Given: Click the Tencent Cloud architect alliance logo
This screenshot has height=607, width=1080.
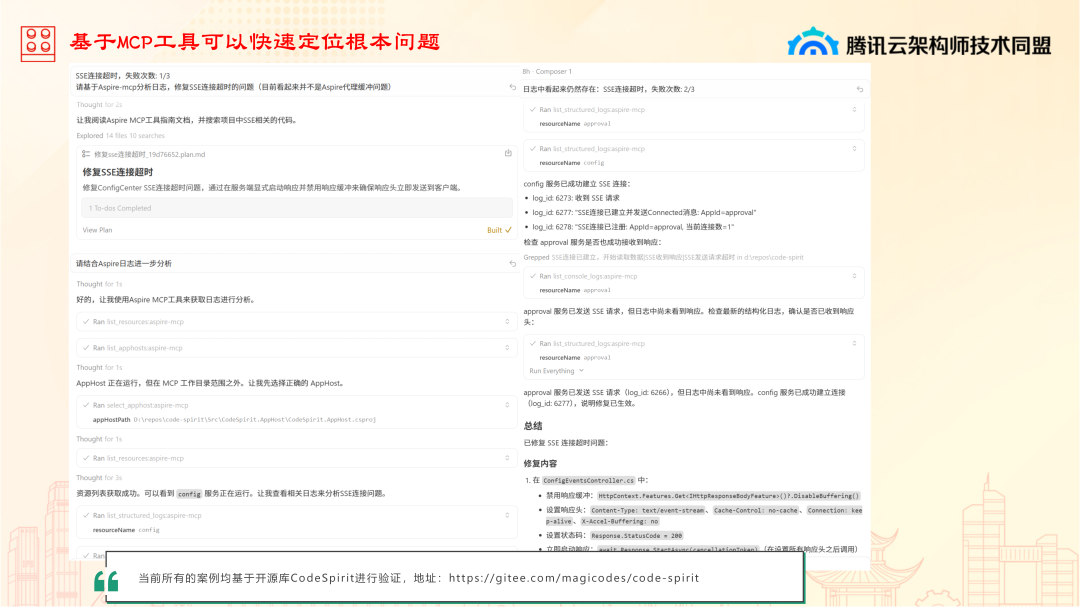Looking at the screenshot, I should (x=920, y=44).
